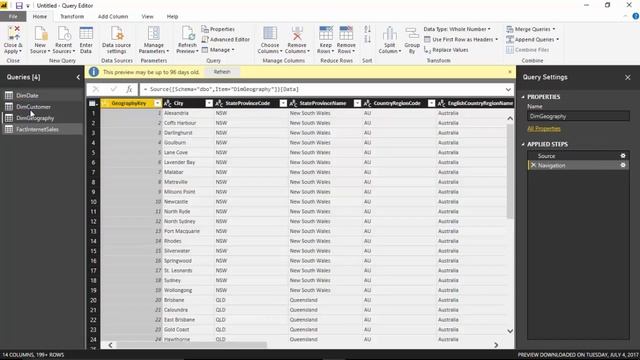The image size is (640, 360).
Task: Select the DimGeography query
Action: 42,118
